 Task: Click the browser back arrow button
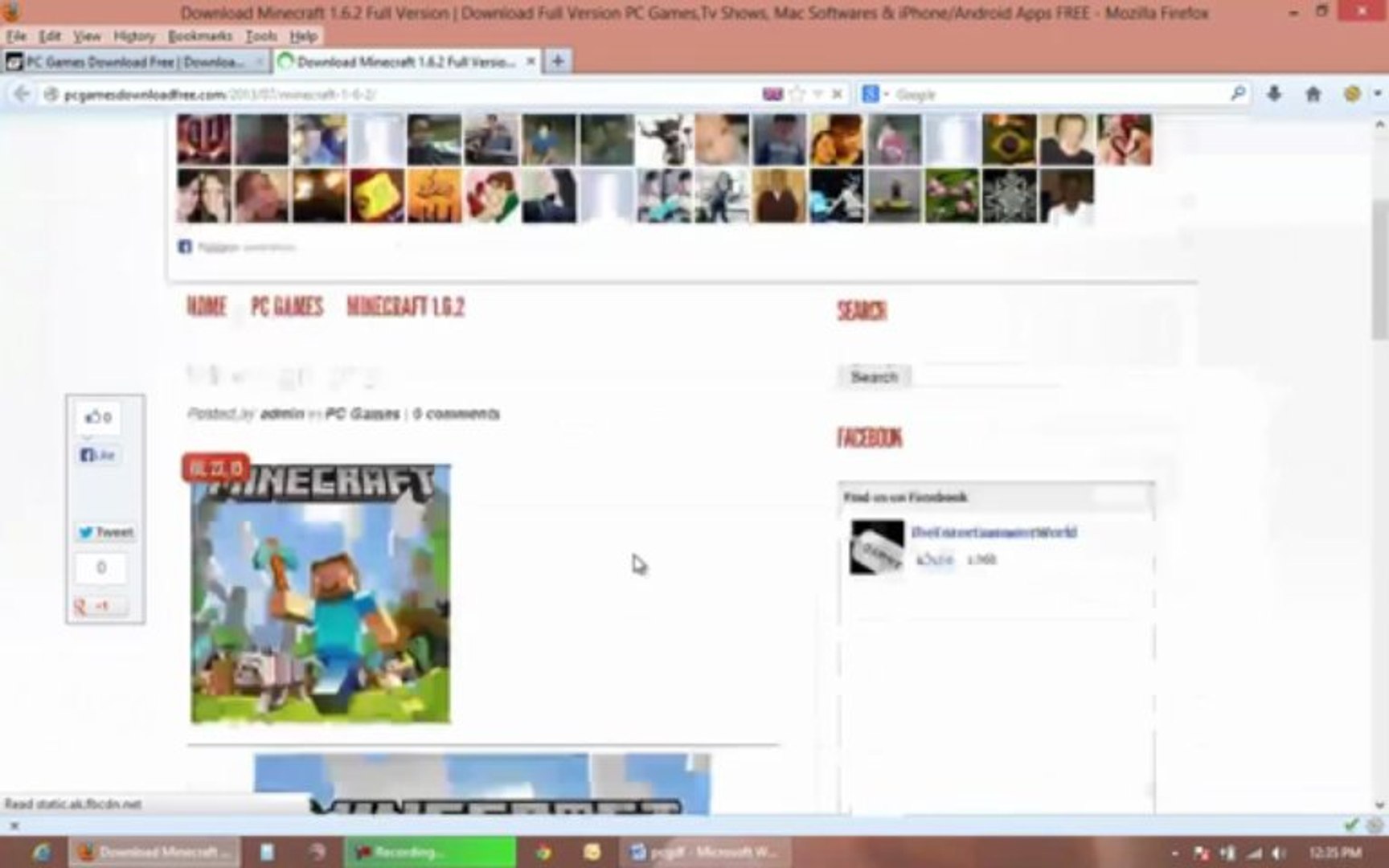pos(22,94)
